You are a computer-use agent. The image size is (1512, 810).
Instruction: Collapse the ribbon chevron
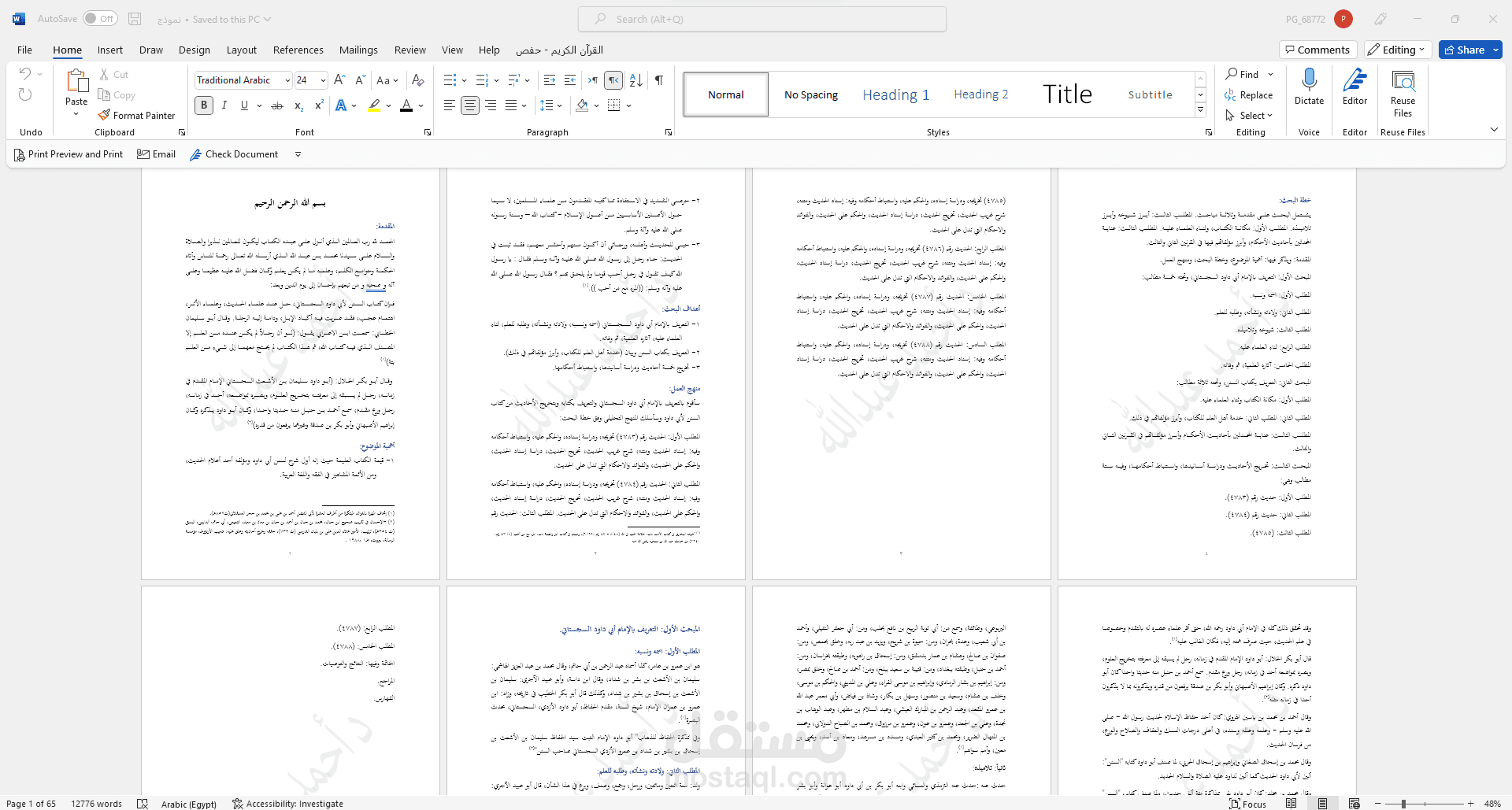tap(1494, 130)
